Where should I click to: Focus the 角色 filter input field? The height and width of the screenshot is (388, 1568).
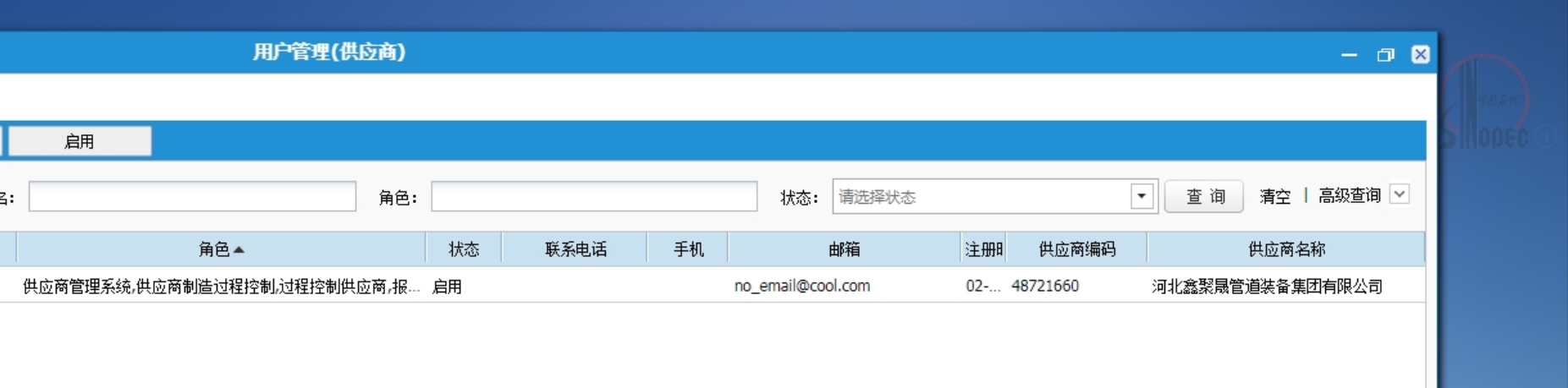coord(594,197)
